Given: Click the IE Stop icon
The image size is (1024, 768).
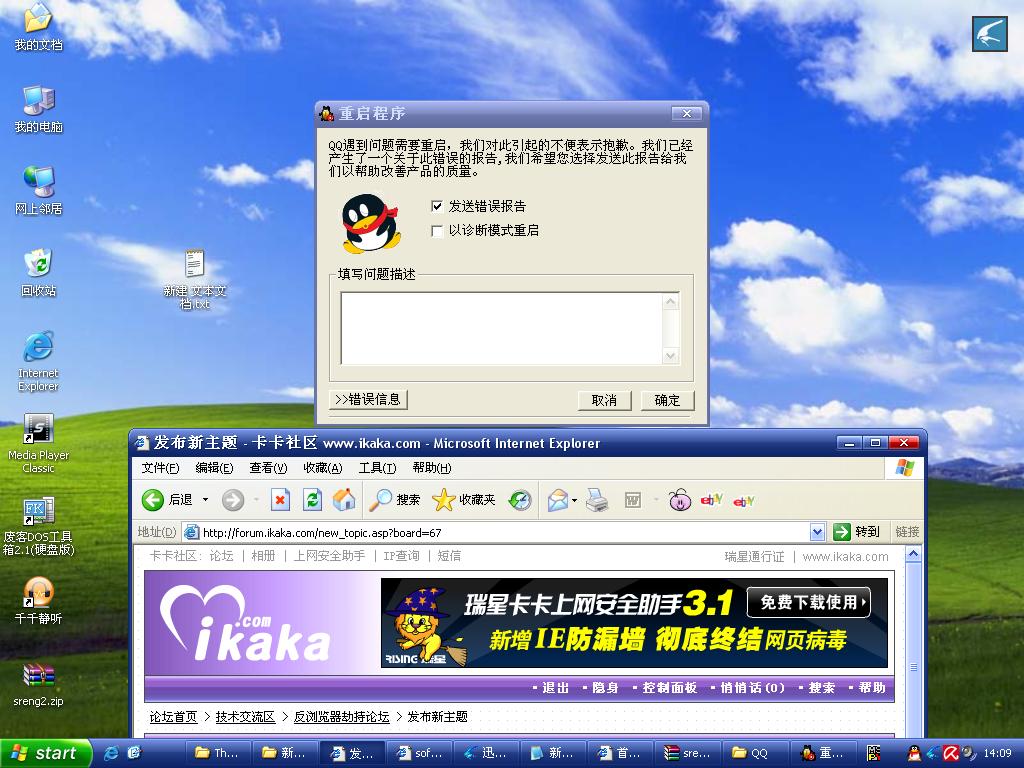Looking at the screenshot, I should tap(280, 500).
